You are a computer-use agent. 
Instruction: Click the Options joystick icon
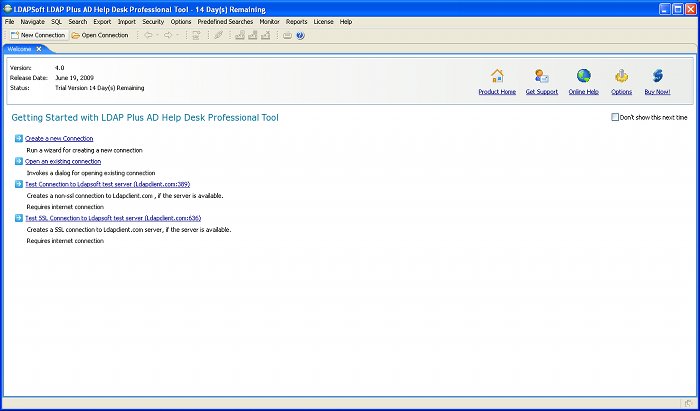pyautogui.click(x=621, y=76)
